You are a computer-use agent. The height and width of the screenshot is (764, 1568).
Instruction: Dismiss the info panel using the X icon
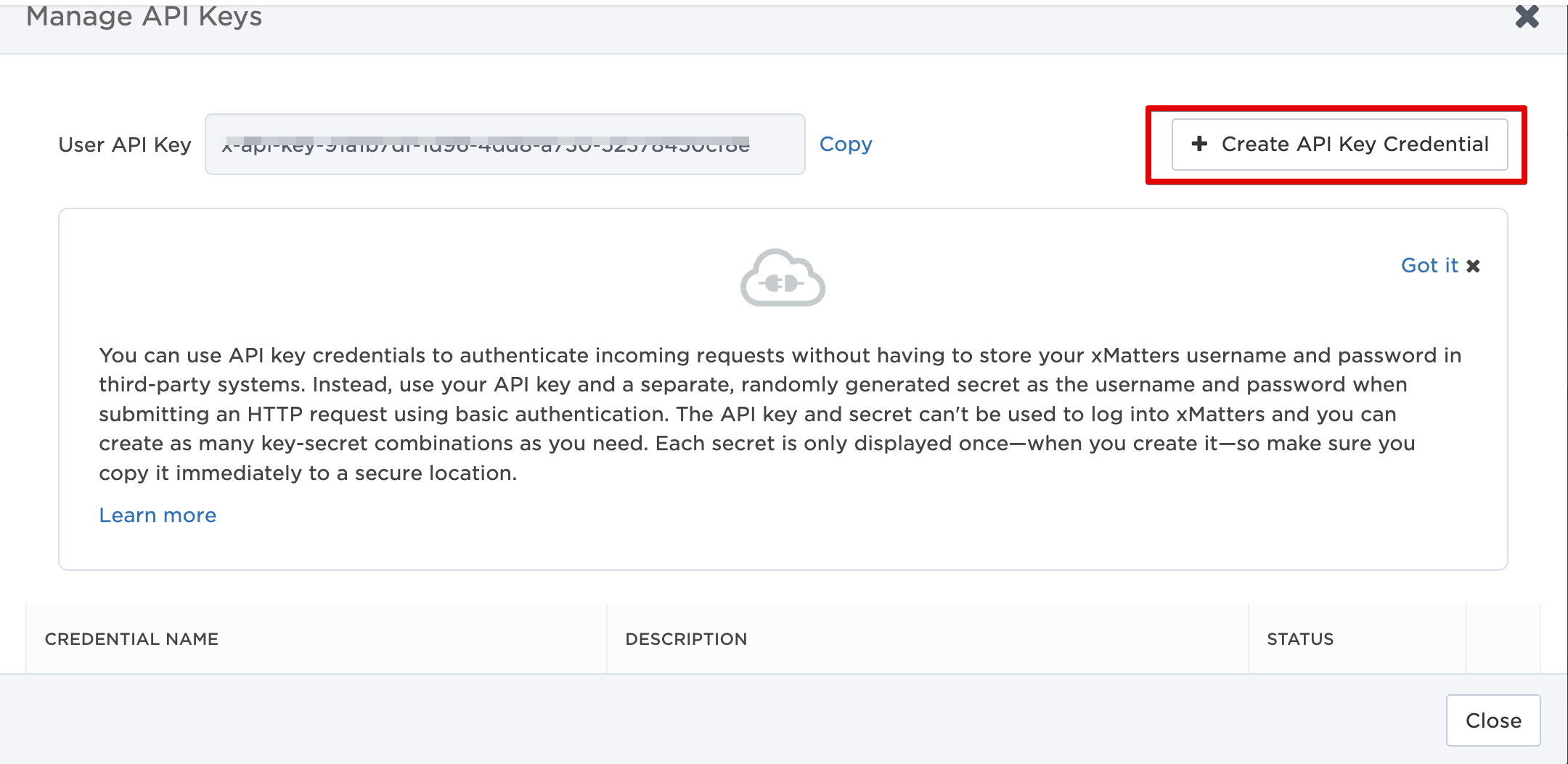pyautogui.click(x=1473, y=267)
